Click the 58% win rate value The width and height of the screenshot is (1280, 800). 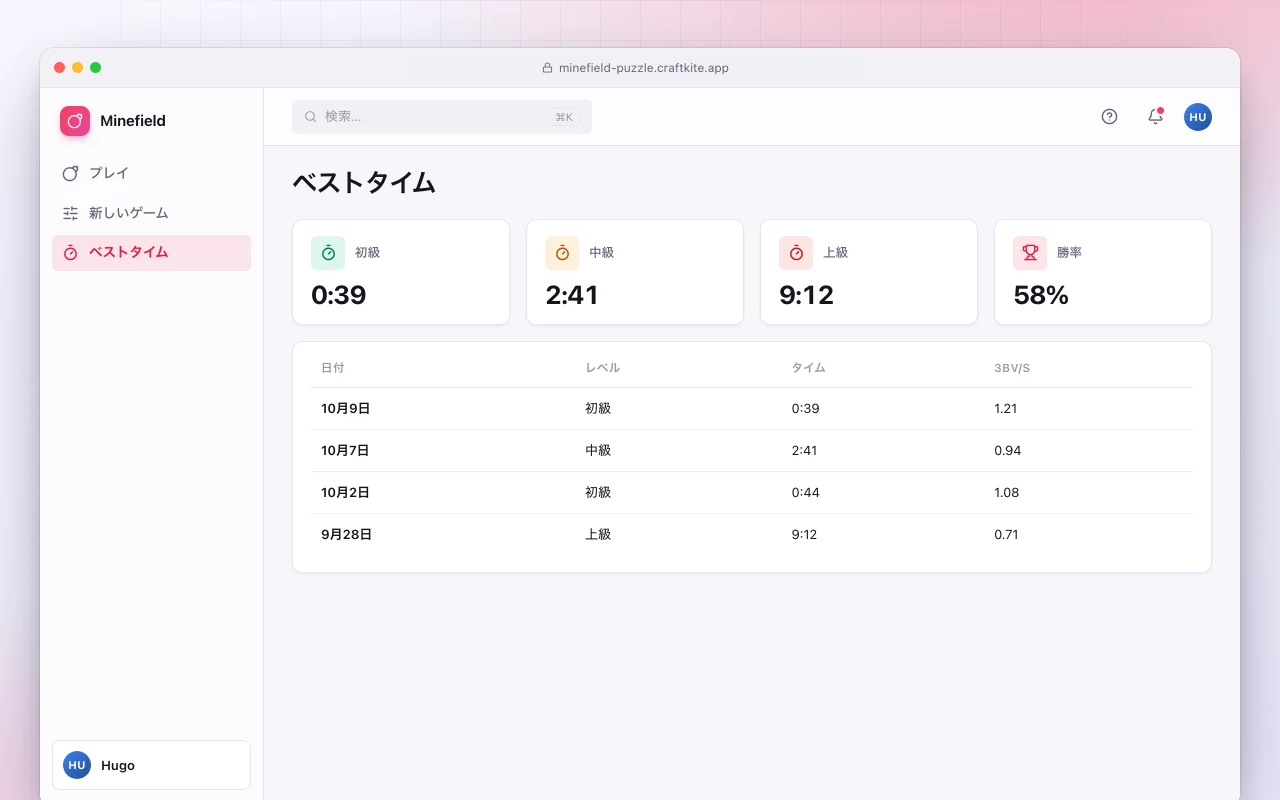coord(1041,295)
